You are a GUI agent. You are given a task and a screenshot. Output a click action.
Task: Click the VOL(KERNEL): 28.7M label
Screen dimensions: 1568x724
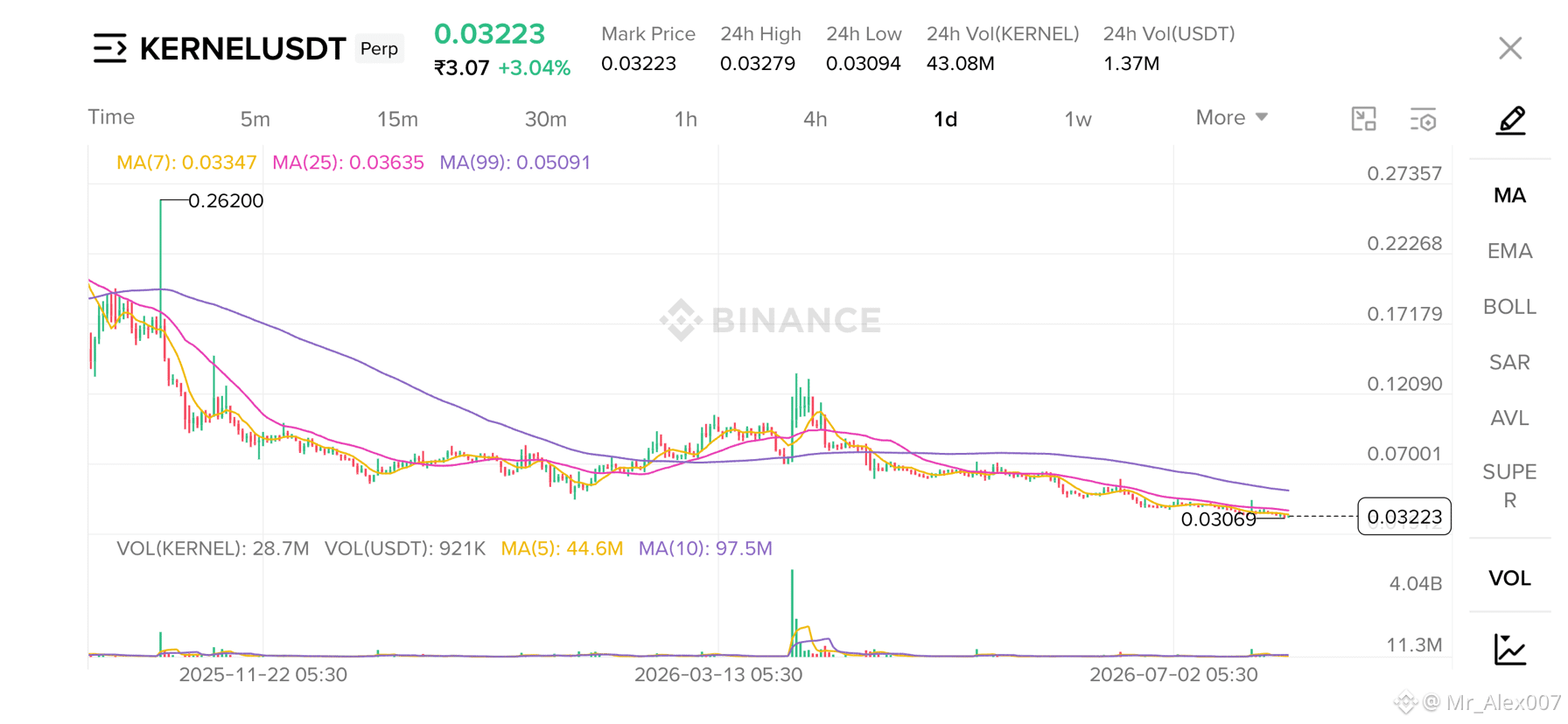point(213,549)
